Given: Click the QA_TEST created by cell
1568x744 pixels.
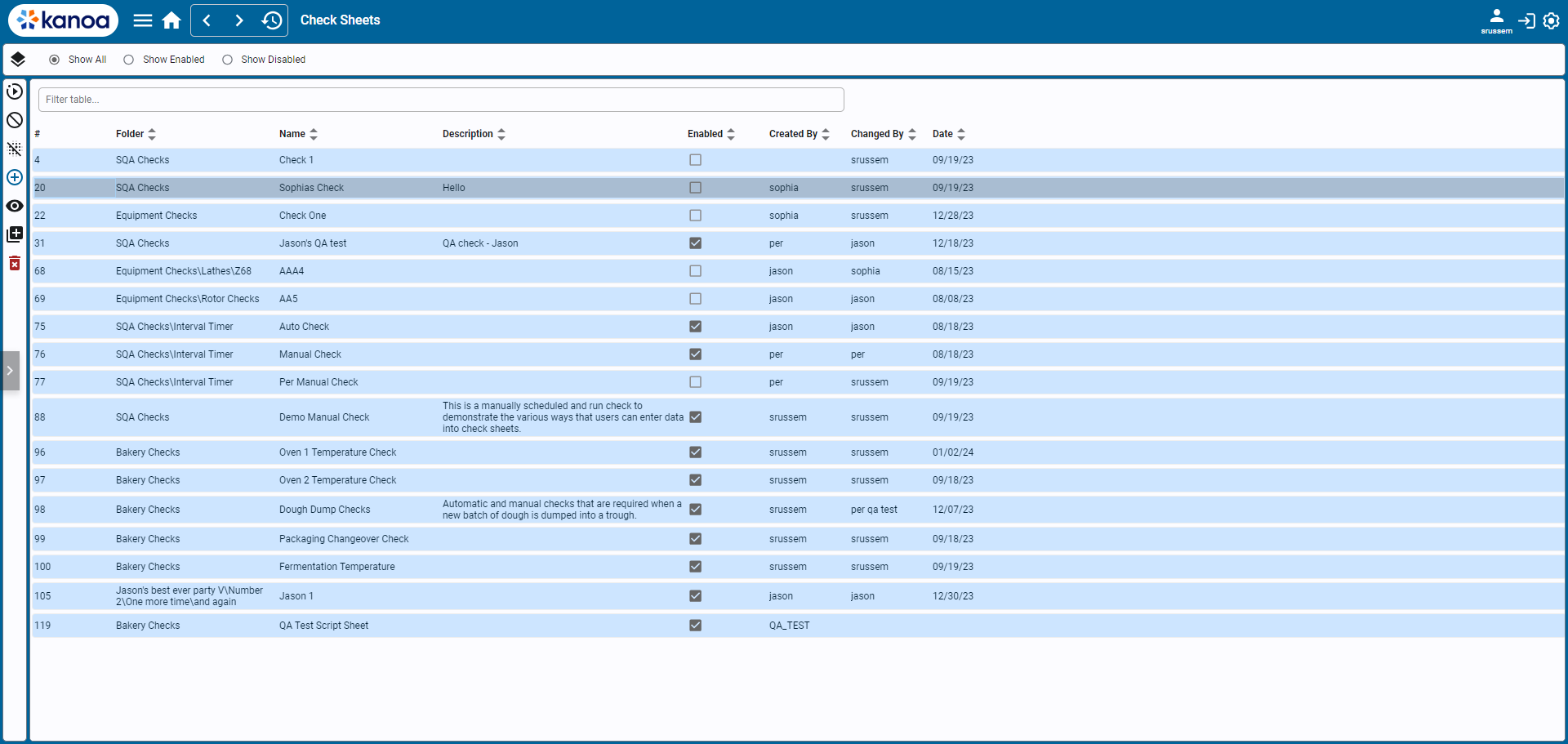Looking at the screenshot, I should click(x=790, y=626).
